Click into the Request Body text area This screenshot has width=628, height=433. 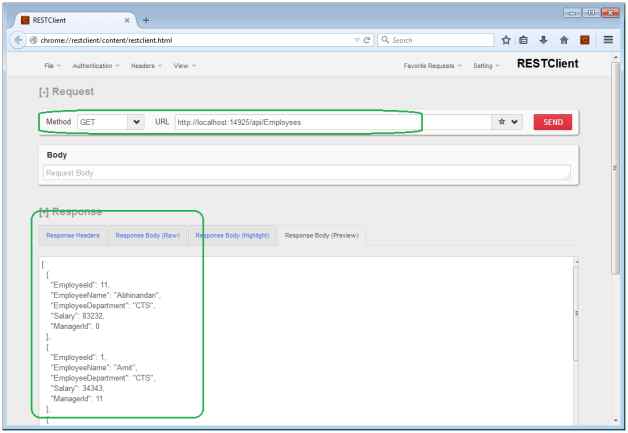pos(306,173)
